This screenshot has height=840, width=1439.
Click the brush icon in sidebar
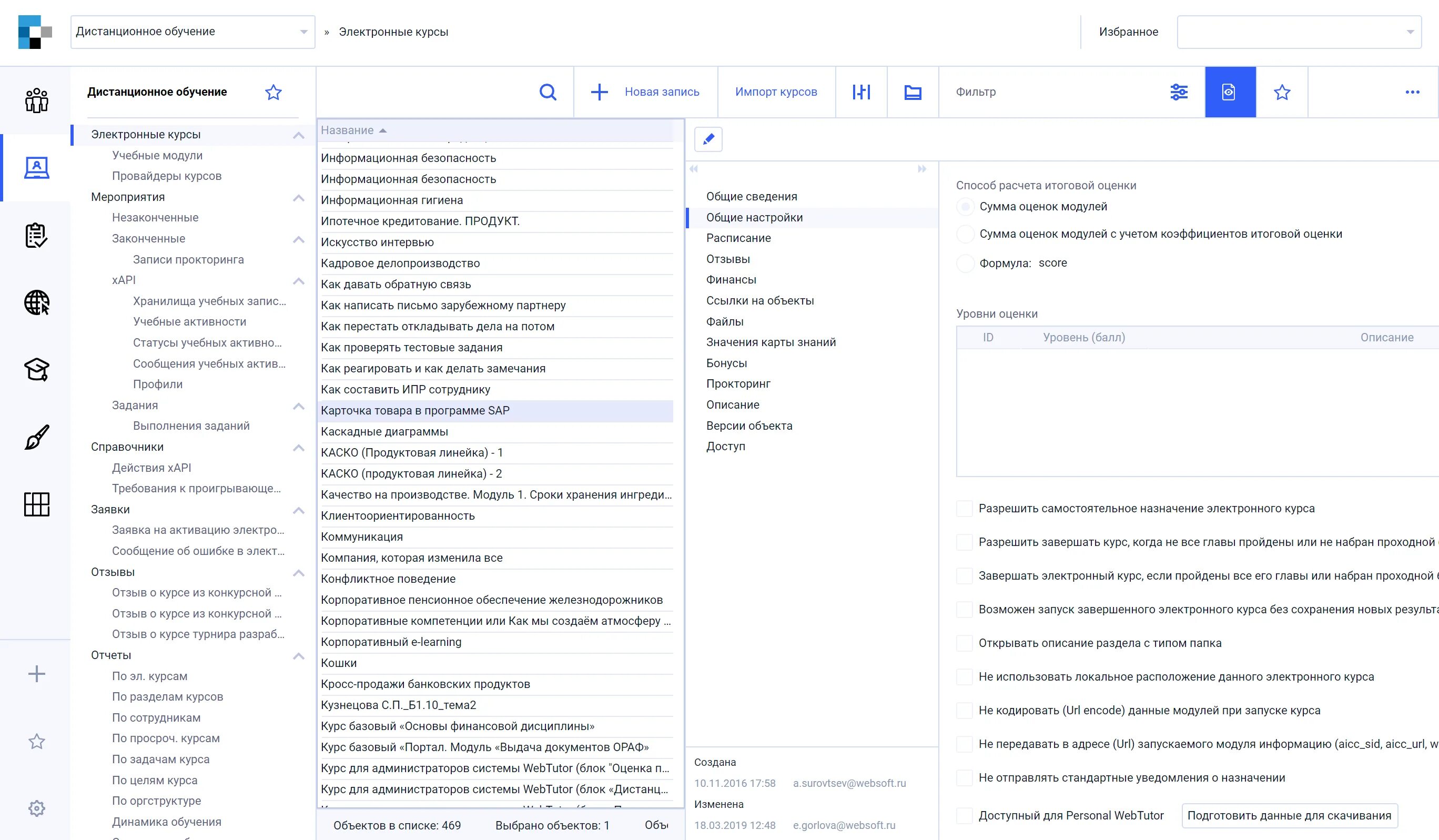click(36, 437)
